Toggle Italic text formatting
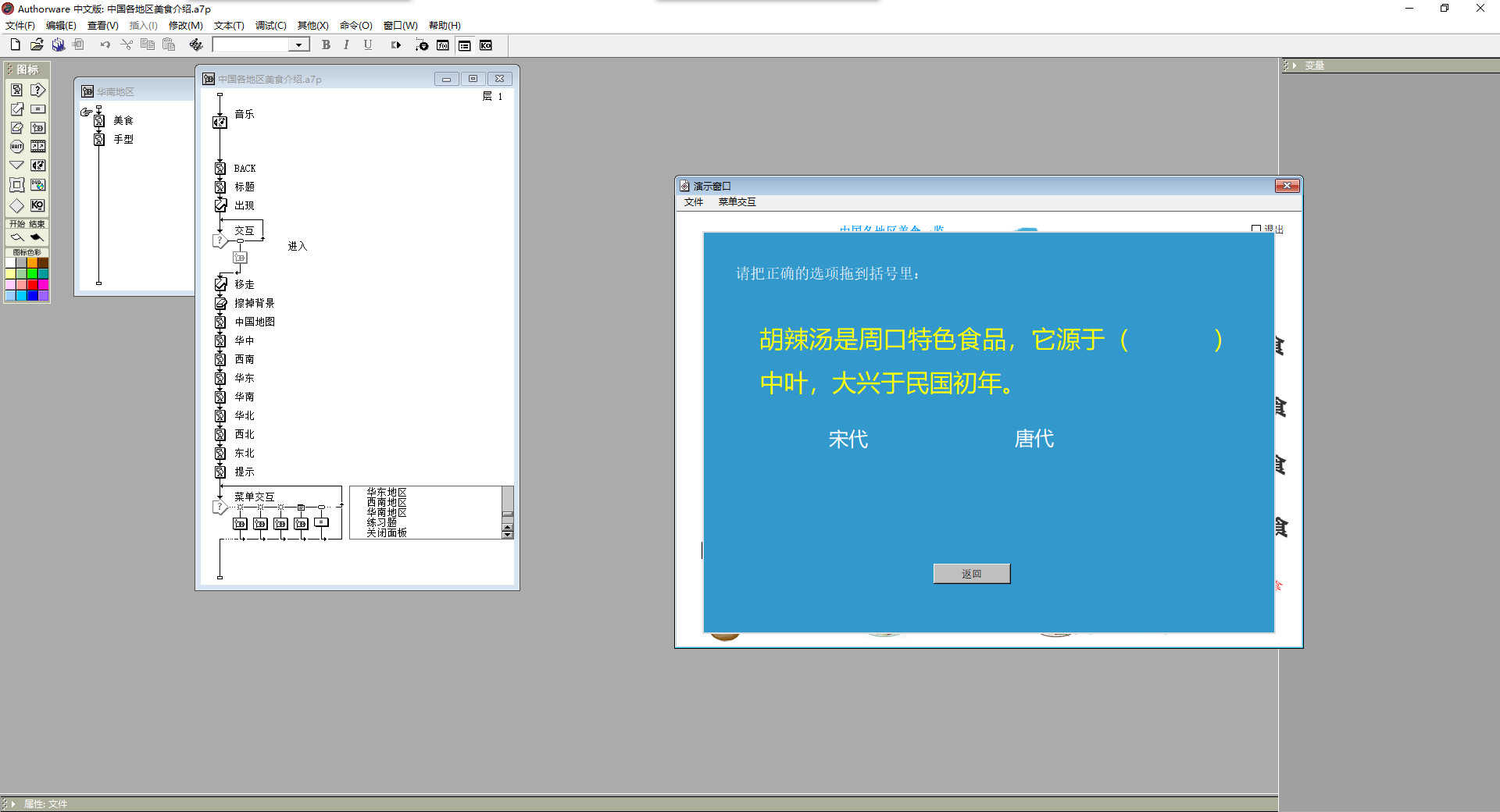The image size is (1500, 812). 346,45
